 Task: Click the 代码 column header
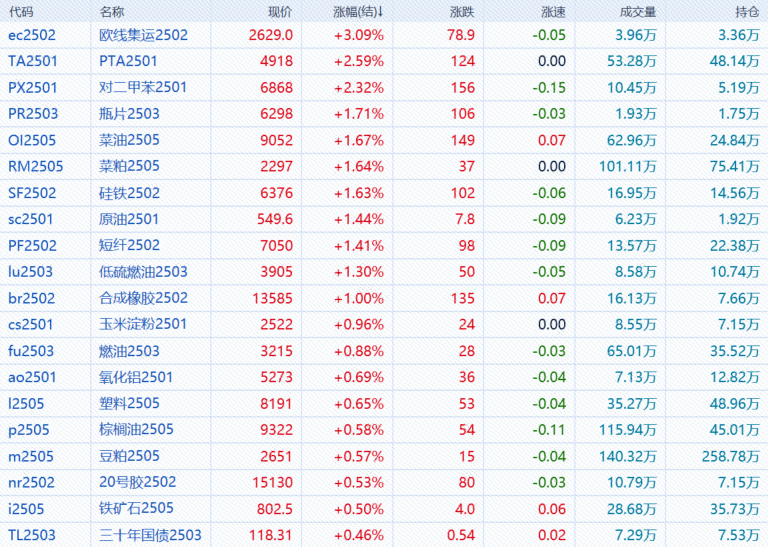point(21,11)
